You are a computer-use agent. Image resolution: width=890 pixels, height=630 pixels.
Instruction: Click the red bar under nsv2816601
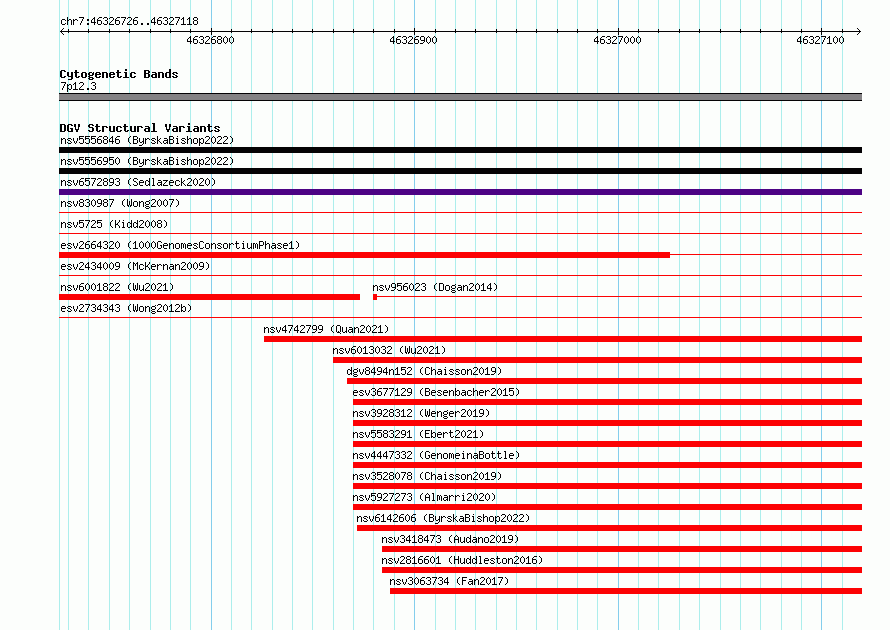pos(622,570)
